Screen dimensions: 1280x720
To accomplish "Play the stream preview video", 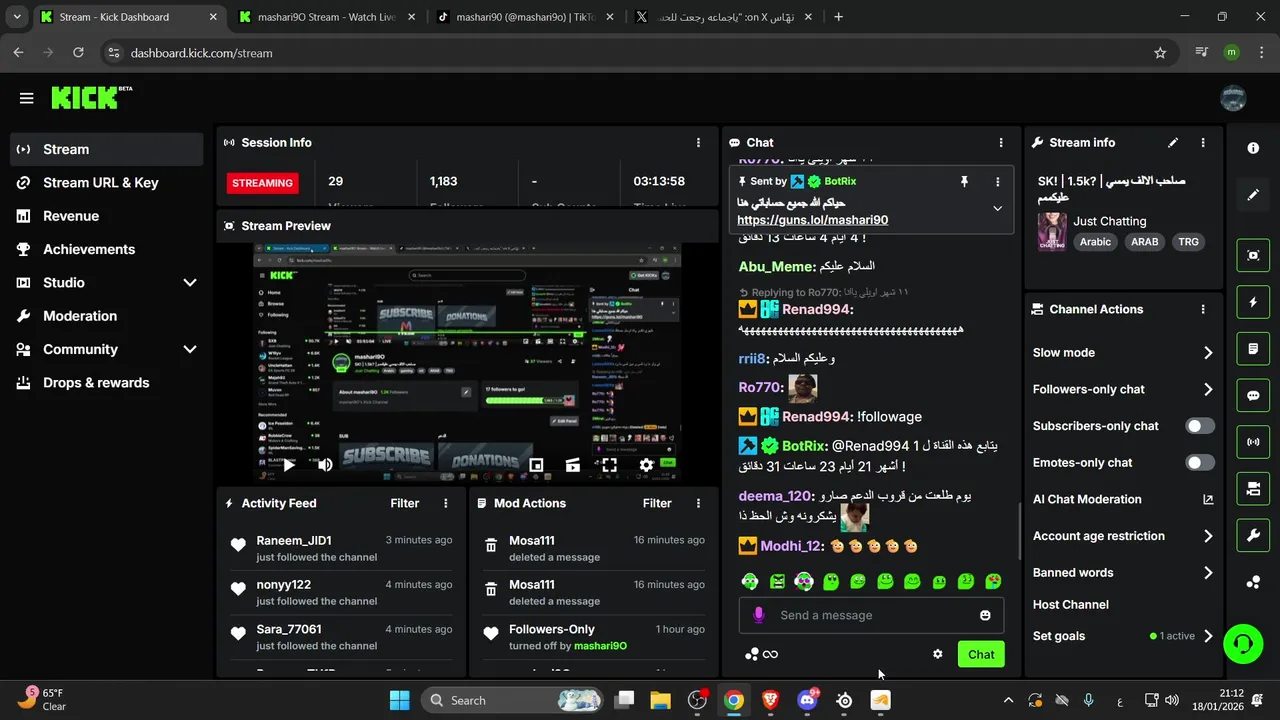I will tap(288, 465).
